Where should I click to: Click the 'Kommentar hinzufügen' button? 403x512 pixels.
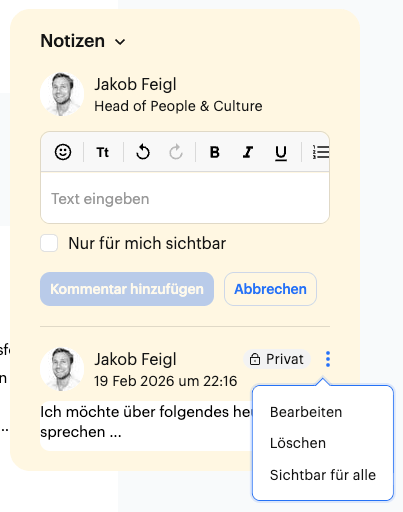[x=127, y=289]
